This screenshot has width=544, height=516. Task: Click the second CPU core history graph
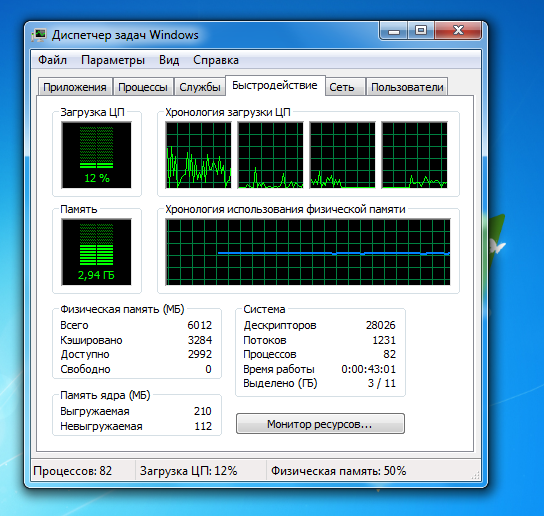pos(270,155)
